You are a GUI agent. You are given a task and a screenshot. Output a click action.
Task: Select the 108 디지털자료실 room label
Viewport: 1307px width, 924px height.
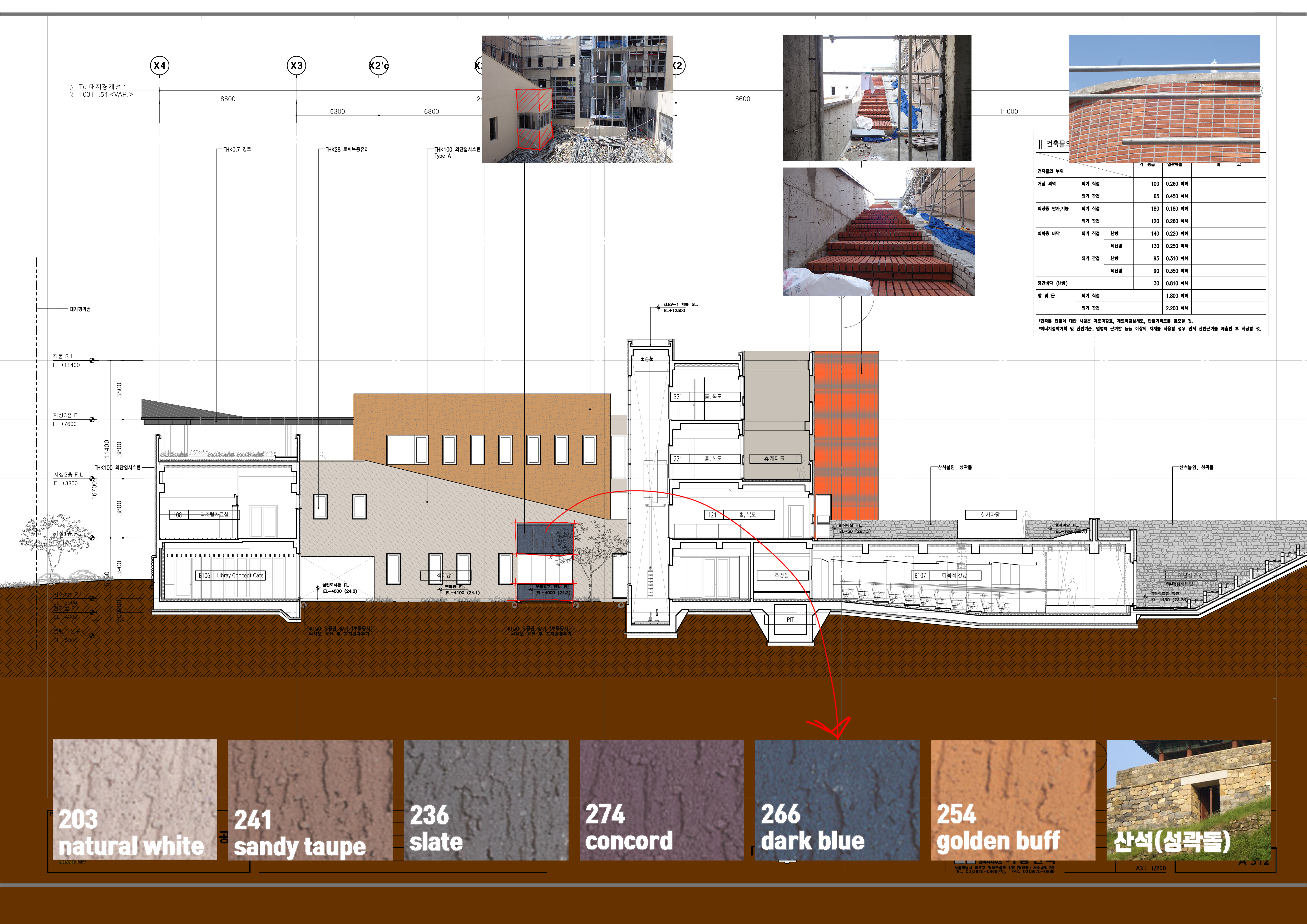(x=204, y=515)
